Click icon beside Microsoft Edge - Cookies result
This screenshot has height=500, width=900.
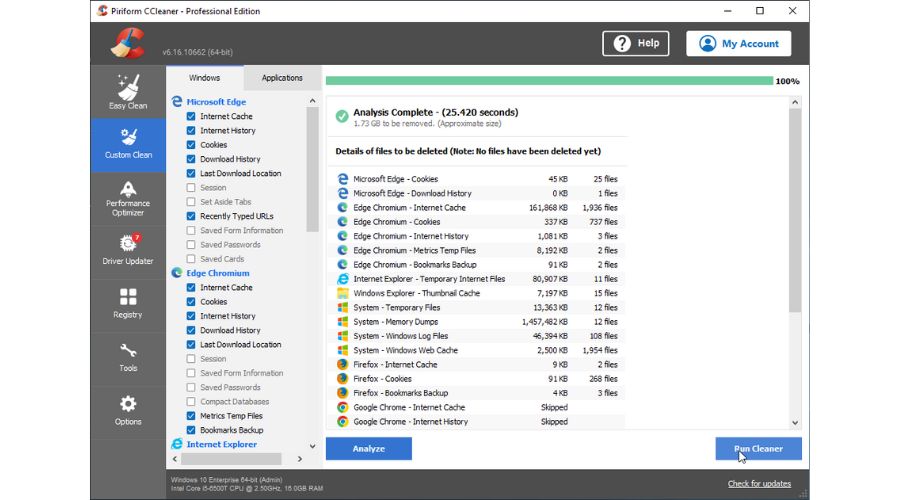coord(343,179)
